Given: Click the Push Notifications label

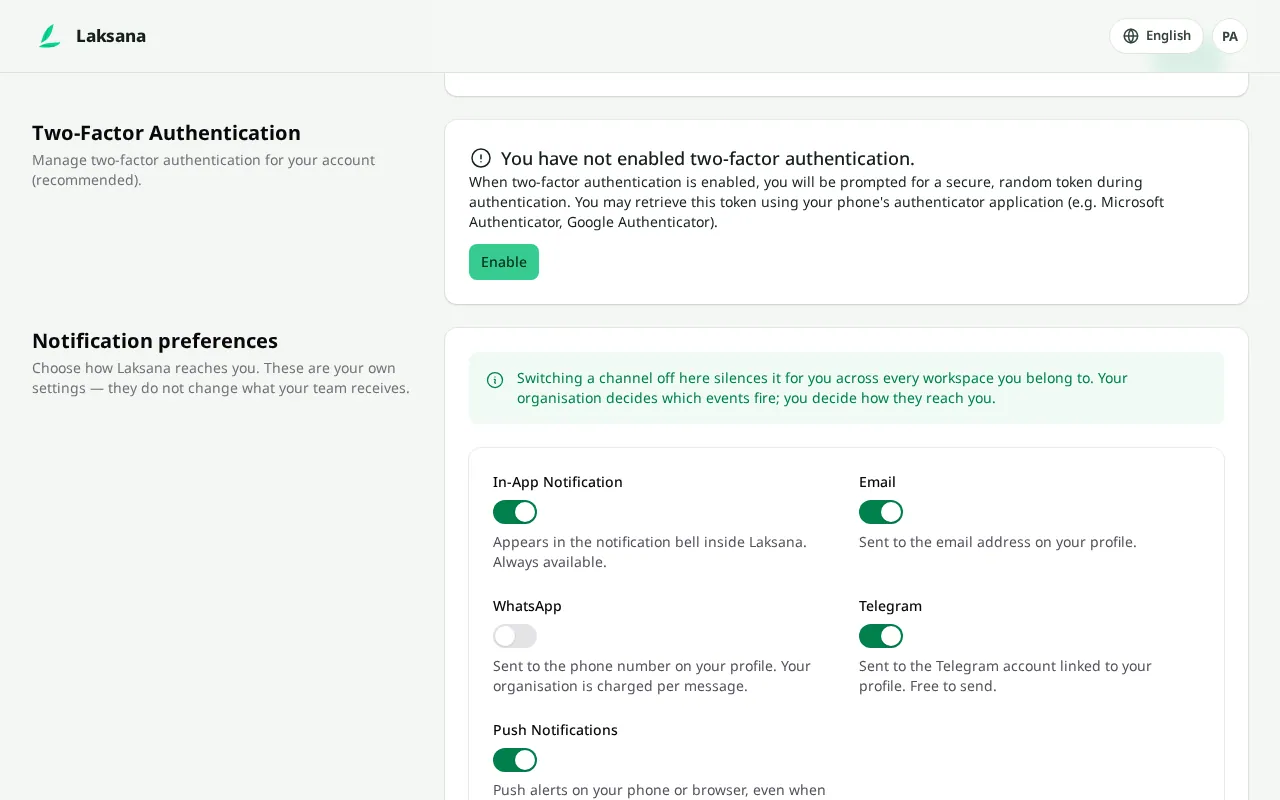Looking at the screenshot, I should [x=555, y=730].
